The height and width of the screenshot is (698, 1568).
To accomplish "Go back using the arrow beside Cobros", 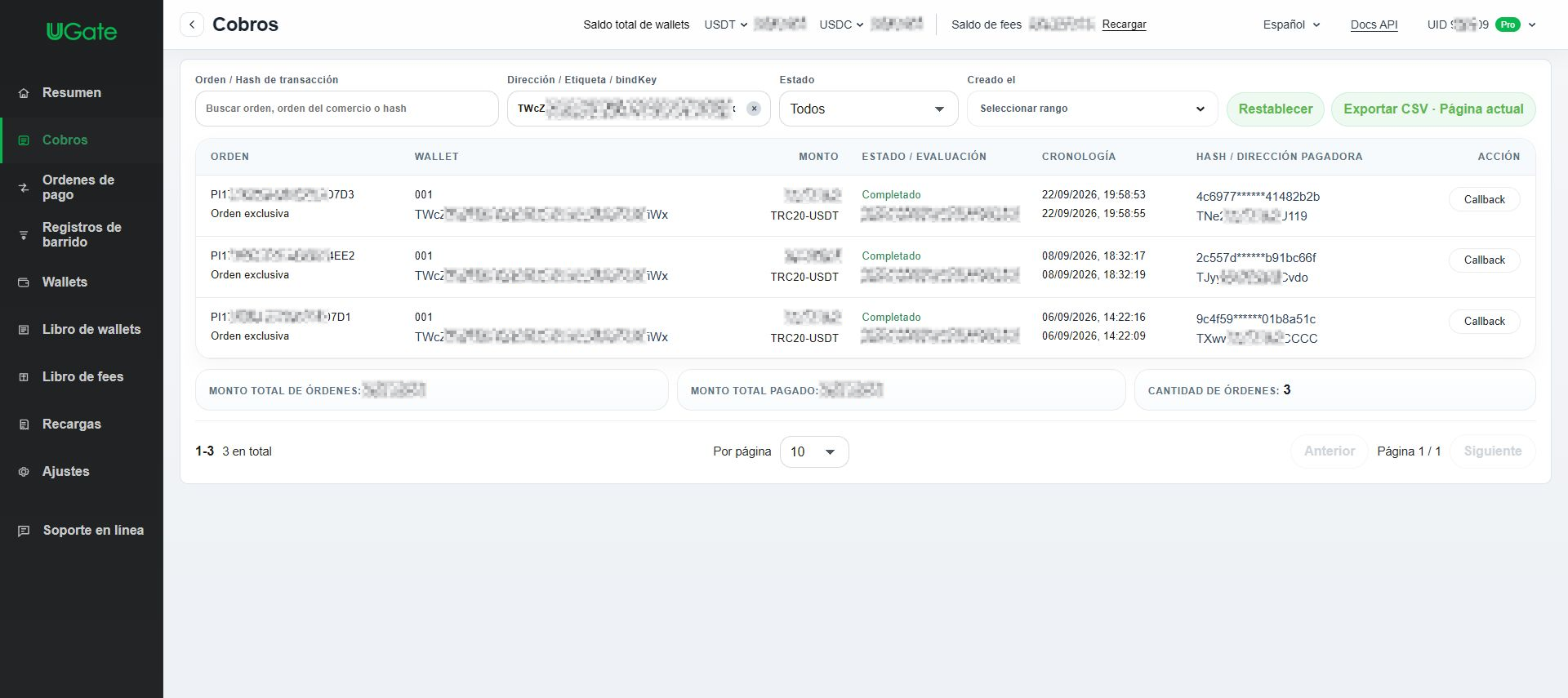I will click(x=192, y=24).
